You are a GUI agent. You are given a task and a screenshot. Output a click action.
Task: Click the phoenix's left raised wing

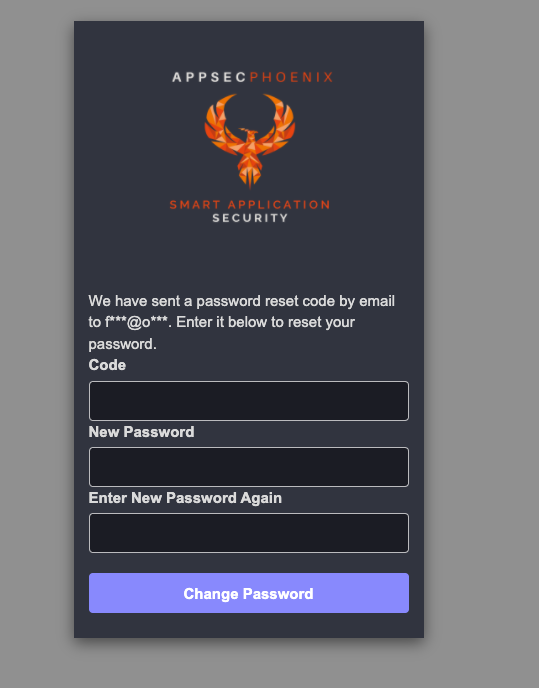(218, 123)
